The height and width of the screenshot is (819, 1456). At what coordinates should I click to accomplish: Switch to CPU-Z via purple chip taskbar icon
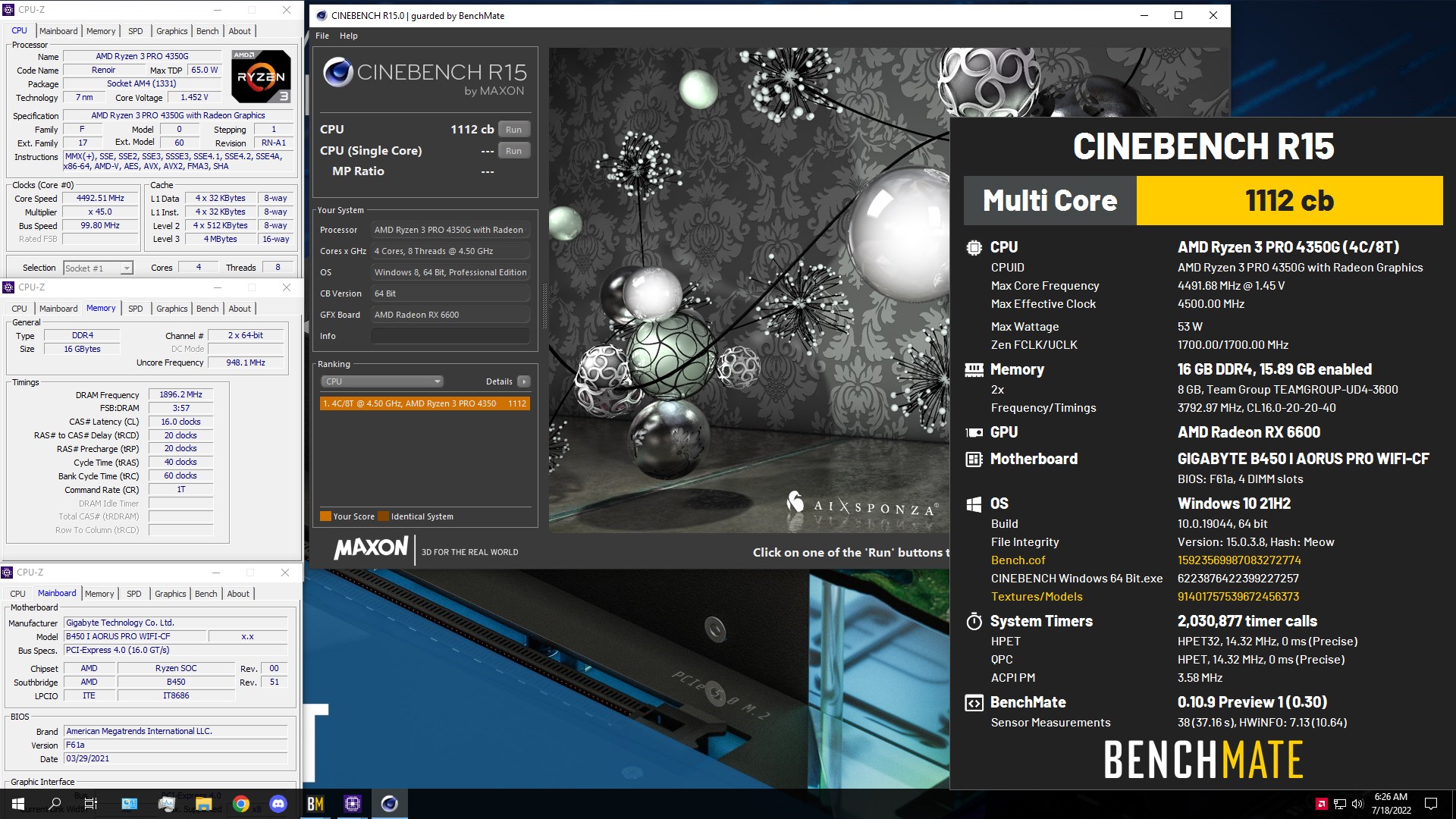[353, 804]
